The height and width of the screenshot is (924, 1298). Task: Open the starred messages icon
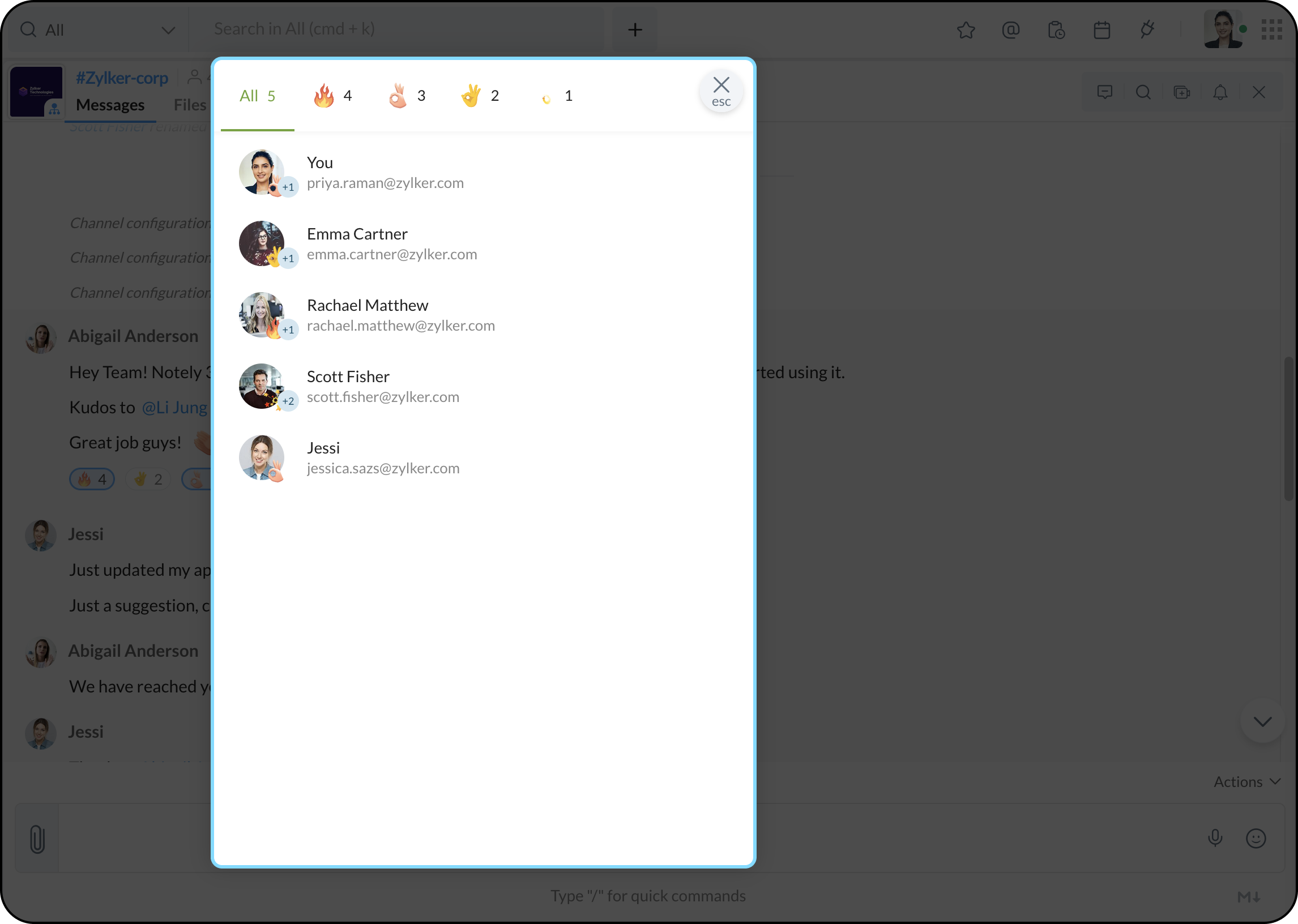pos(966,29)
